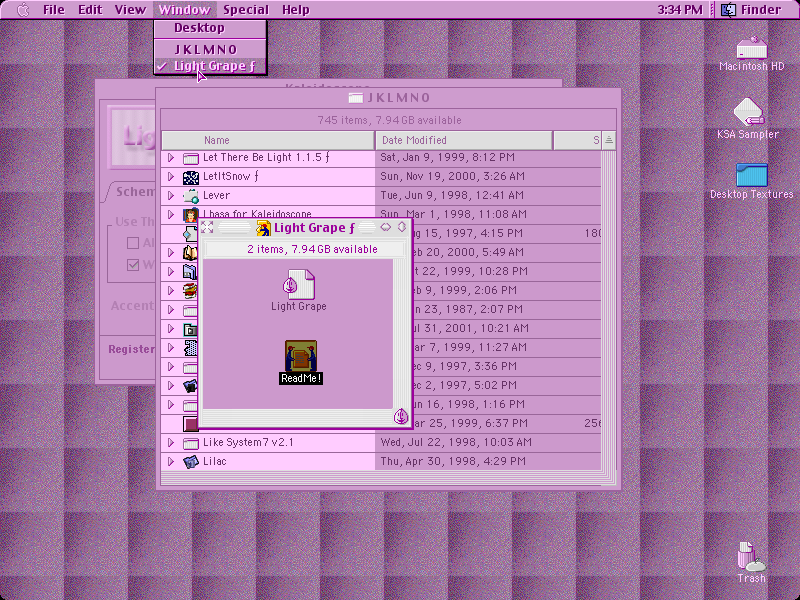800x600 pixels.
Task: Click the Finder application menu icon
Action: (x=729, y=10)
